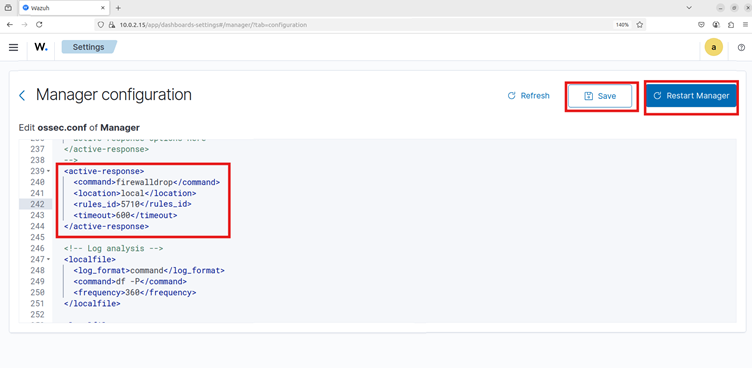Collapse the active-response block at line 239

[x=48, y=171]
